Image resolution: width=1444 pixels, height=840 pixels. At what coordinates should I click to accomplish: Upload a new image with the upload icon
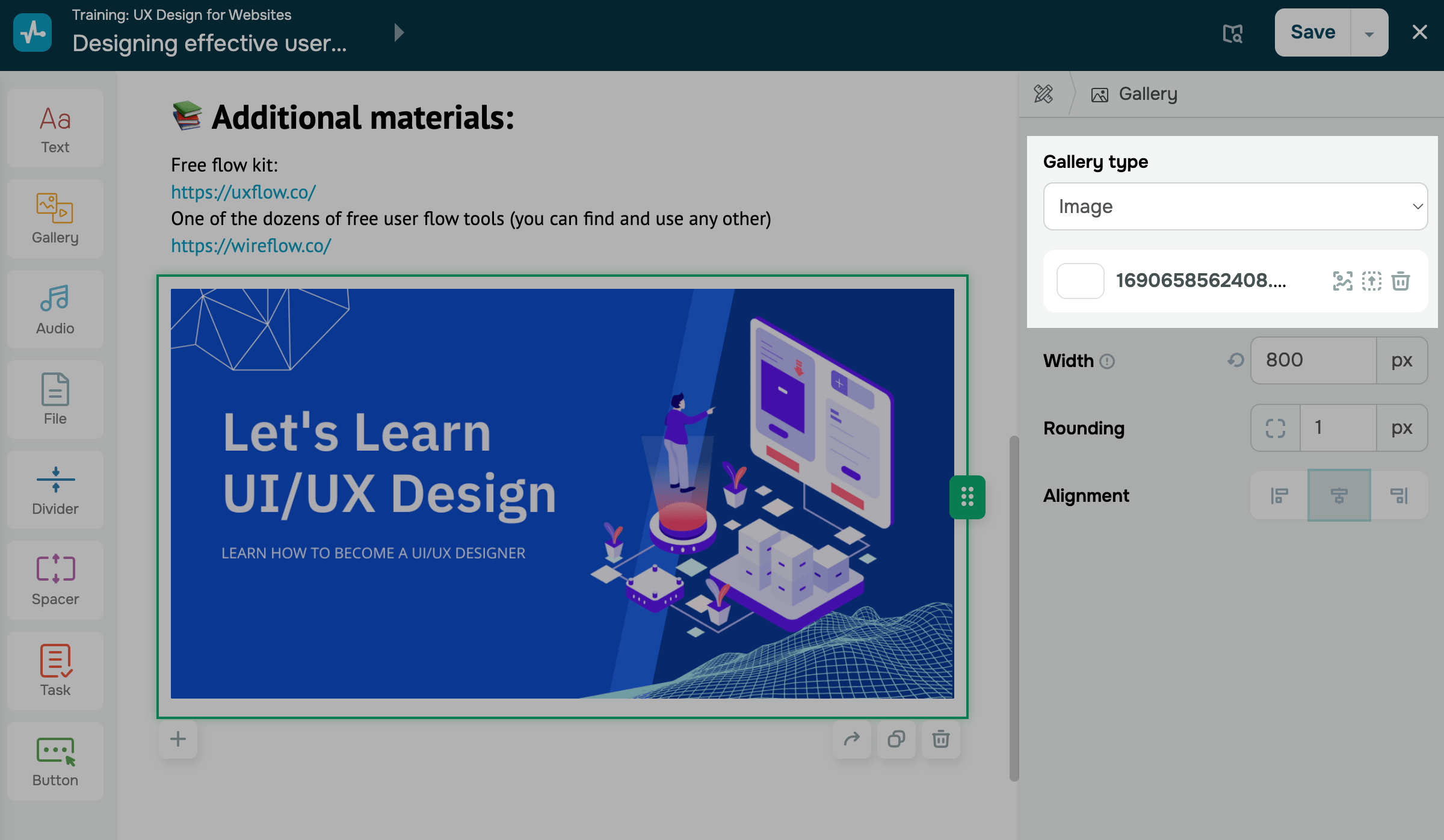click(x=1372, y=281)
